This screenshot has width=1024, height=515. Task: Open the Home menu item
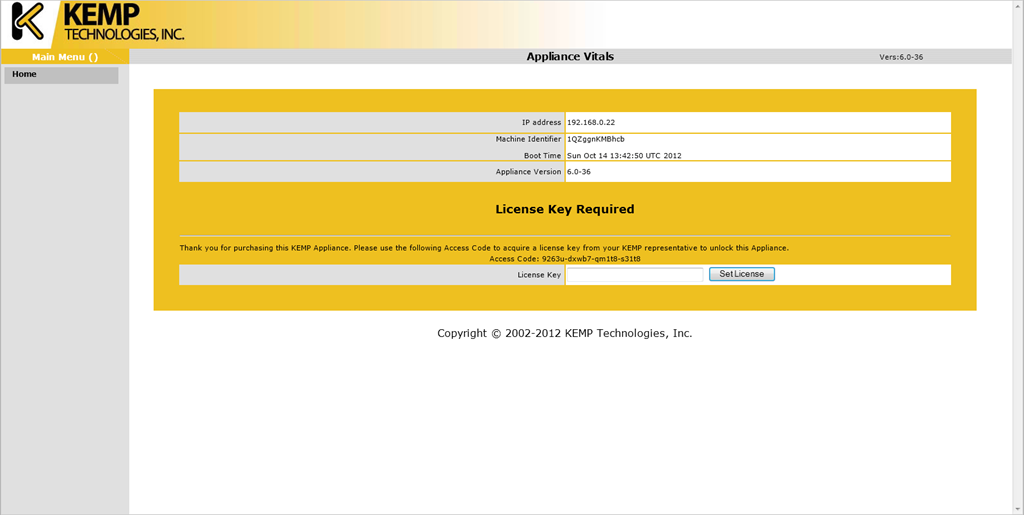click(x=61, y=75)
